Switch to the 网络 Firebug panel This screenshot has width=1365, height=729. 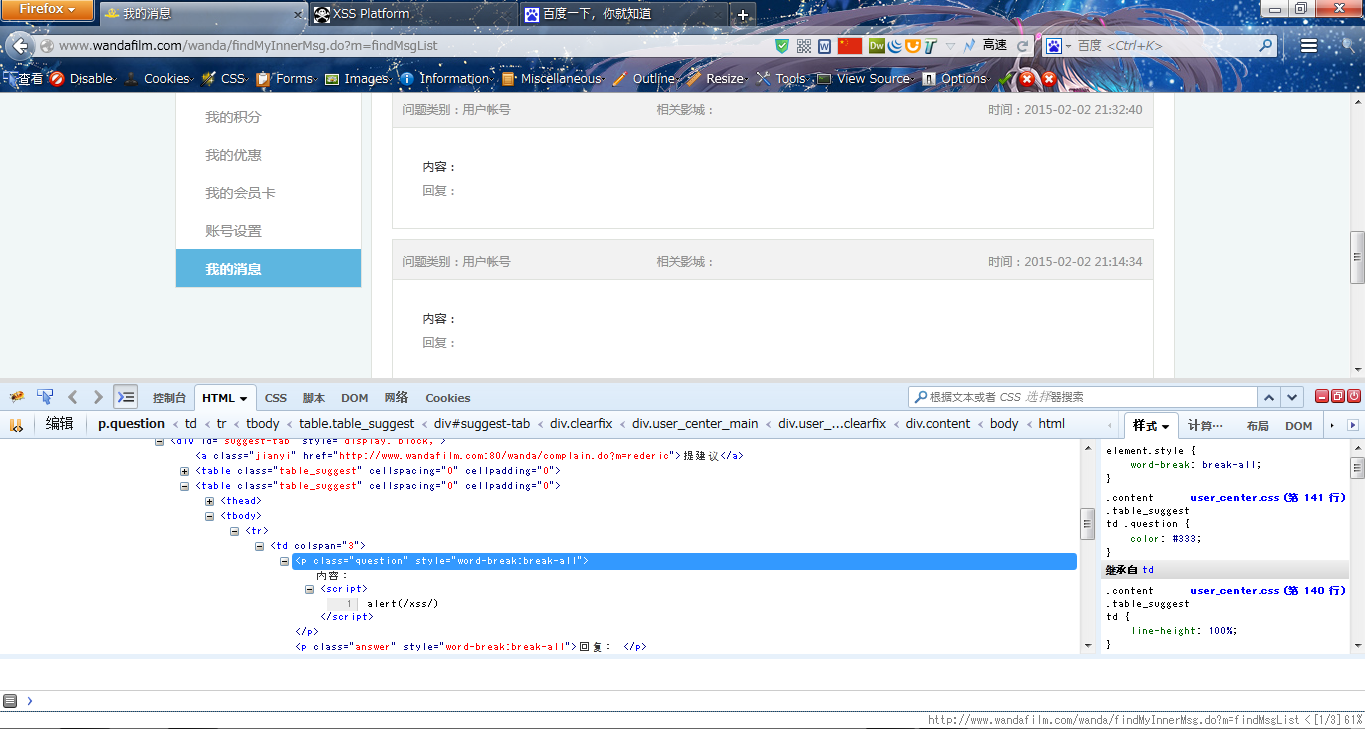(x=396, y=398)
